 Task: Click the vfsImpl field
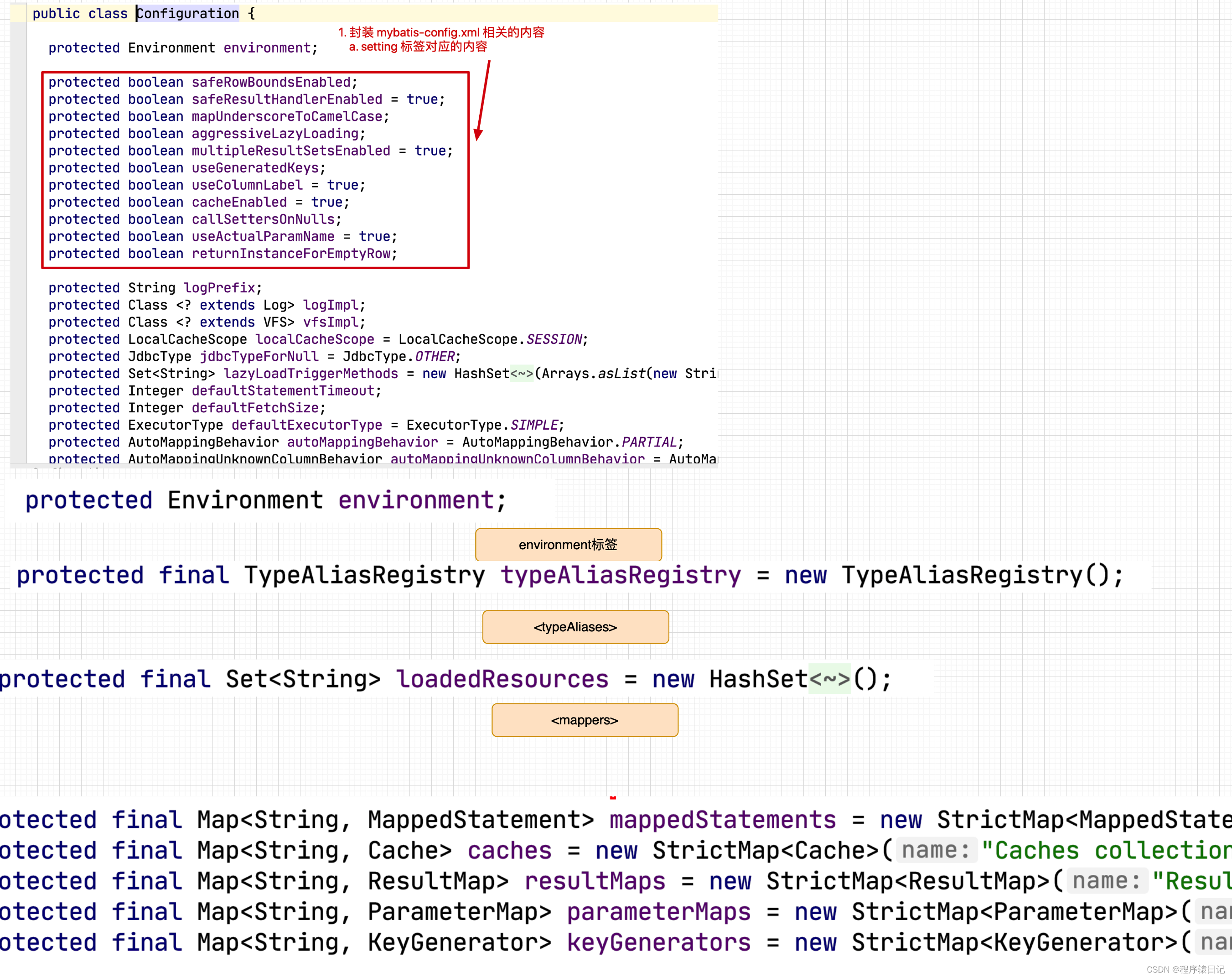click(x=330, y=322)
